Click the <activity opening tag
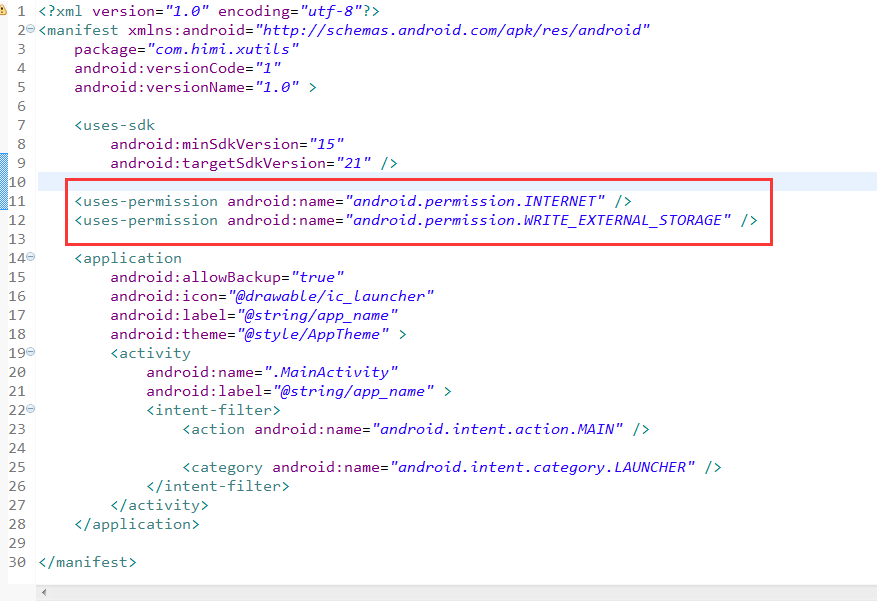This screenshot has width=877, height=601. coord(150,353)
